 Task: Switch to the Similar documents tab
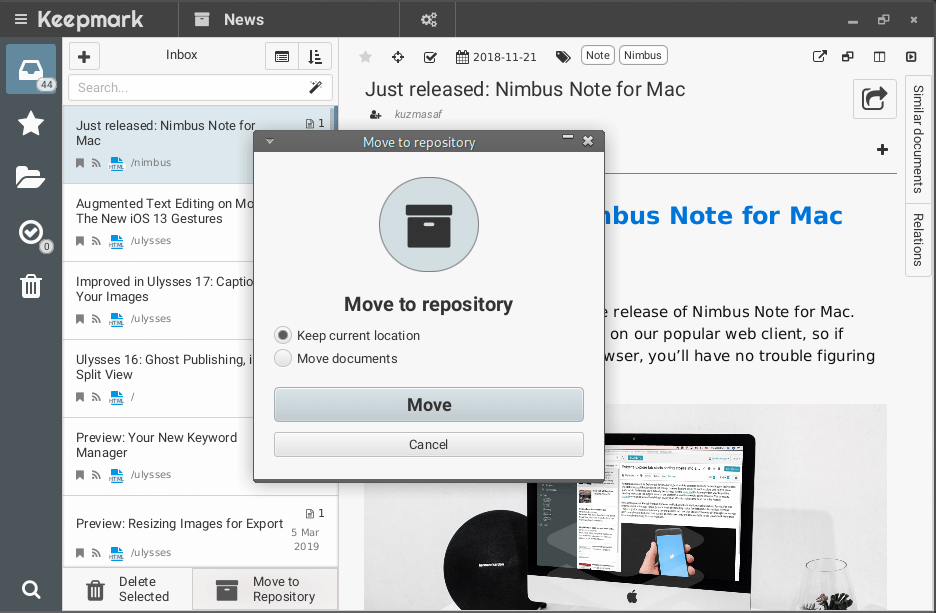(917, 138)
